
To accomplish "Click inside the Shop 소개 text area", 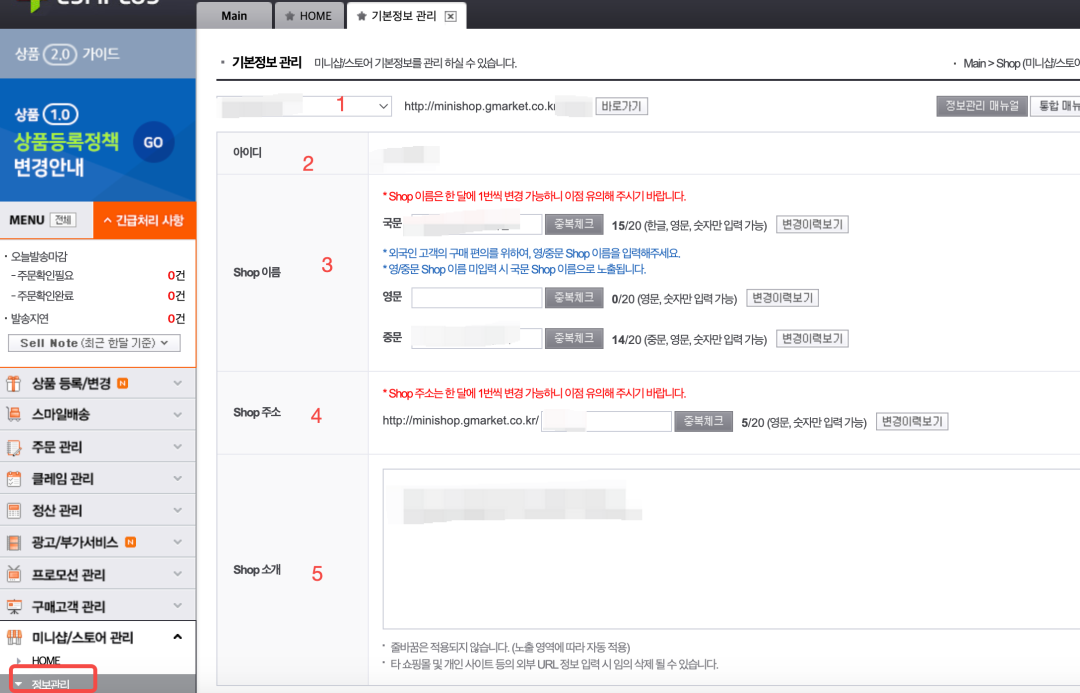I will click(x=731, y=549).
